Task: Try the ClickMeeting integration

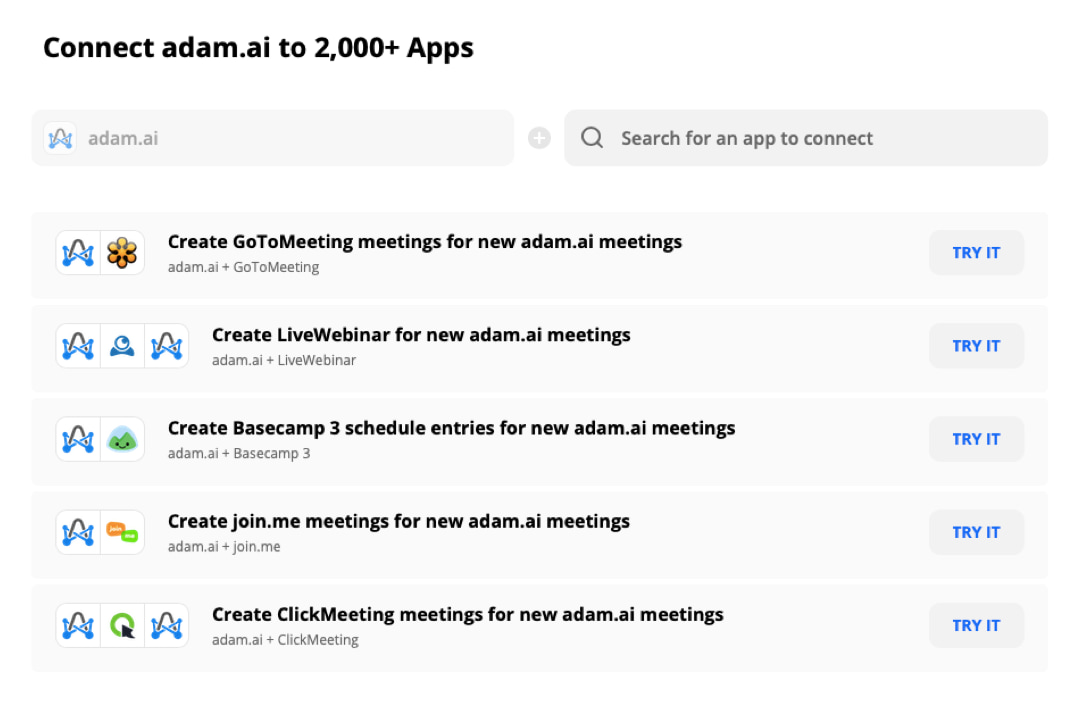Action: [976, 626]
